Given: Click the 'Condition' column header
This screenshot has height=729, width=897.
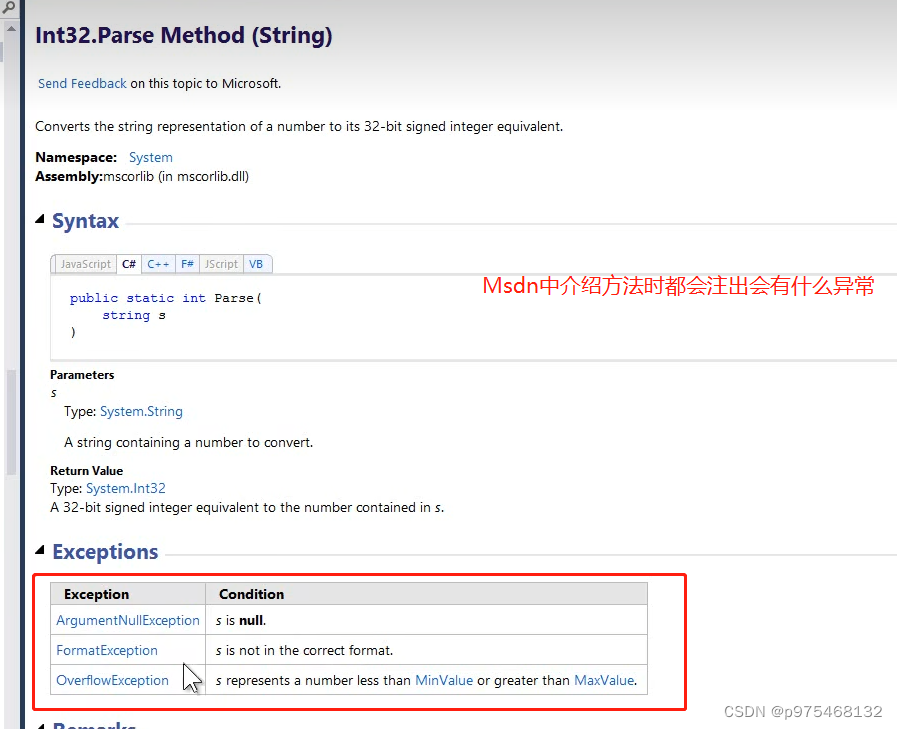Looking at the screenshot, I should [427, 594].
